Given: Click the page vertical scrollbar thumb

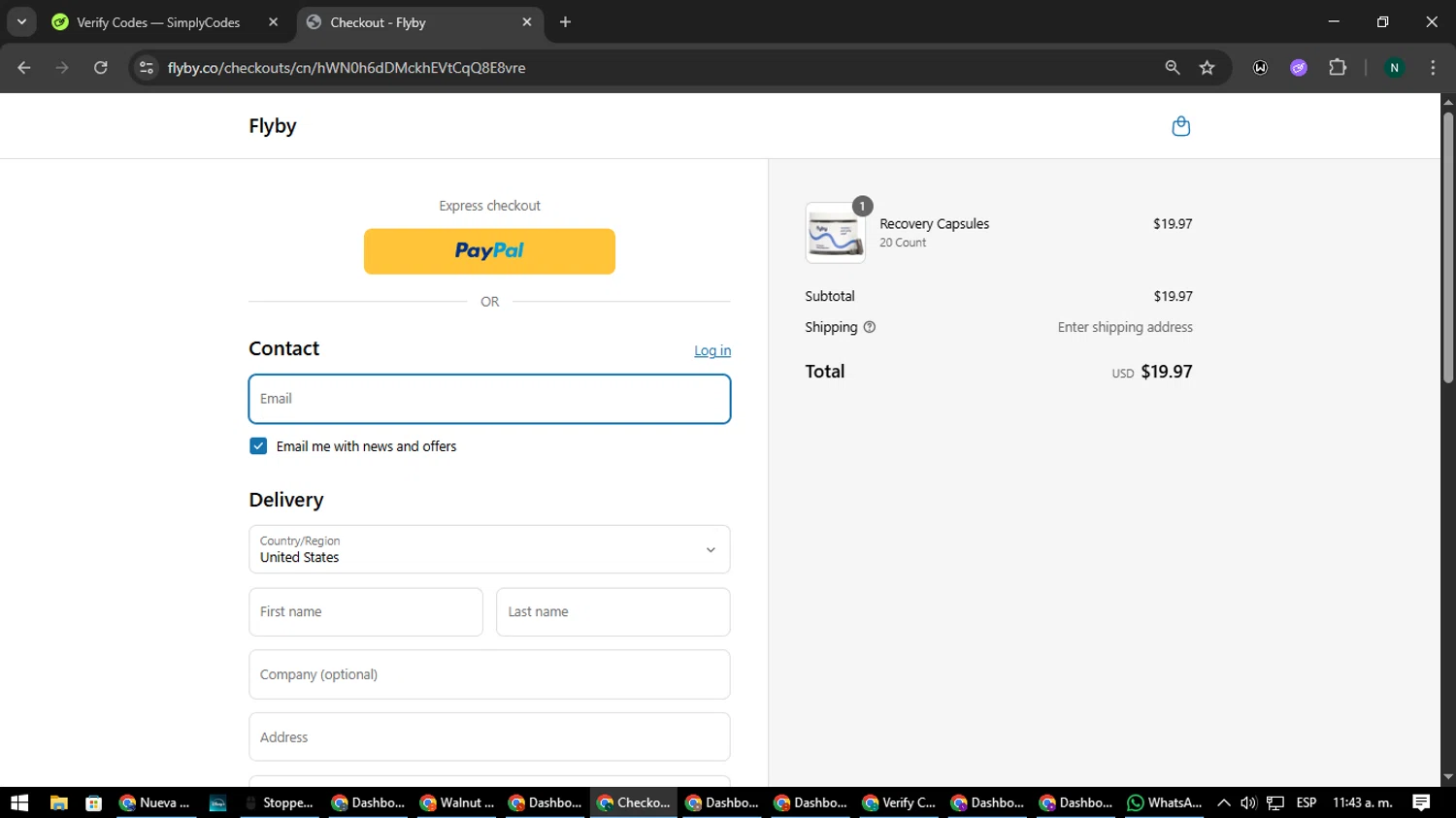Looking at the screenshot, I should (x=1448, y=247).
